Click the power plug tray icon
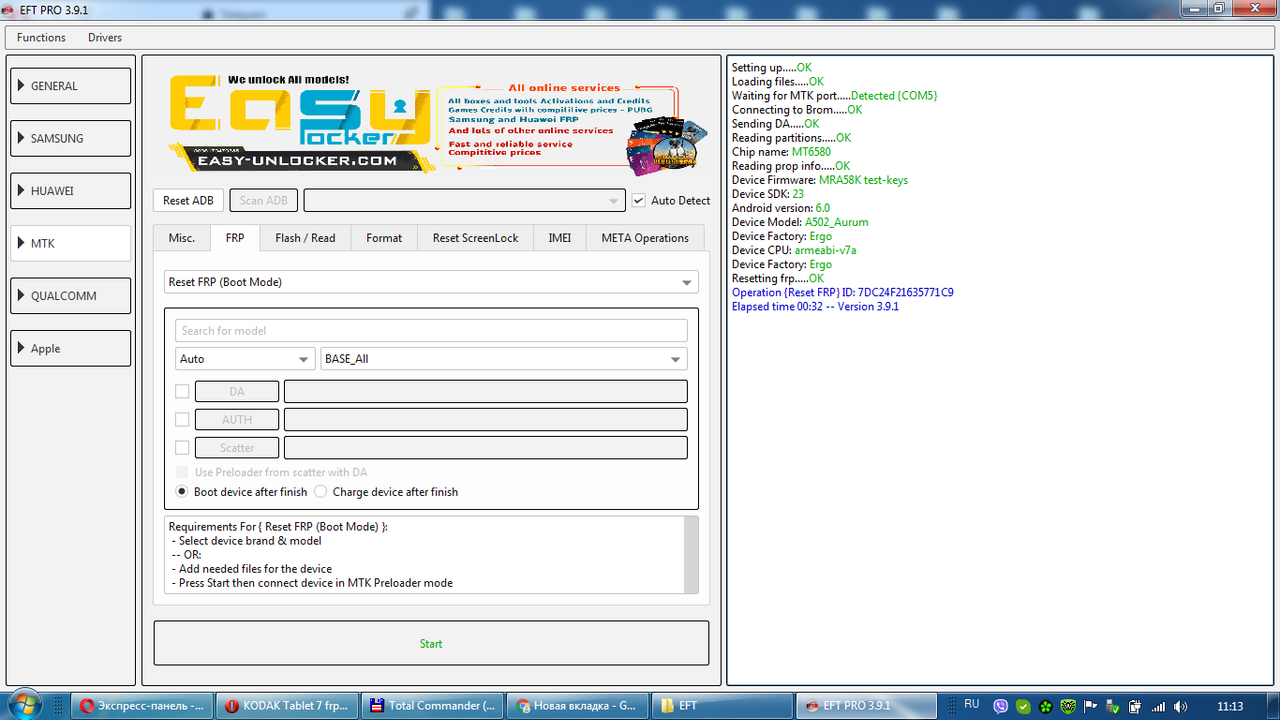This screenshot has height=720, width=1280. coord(1135,706)
